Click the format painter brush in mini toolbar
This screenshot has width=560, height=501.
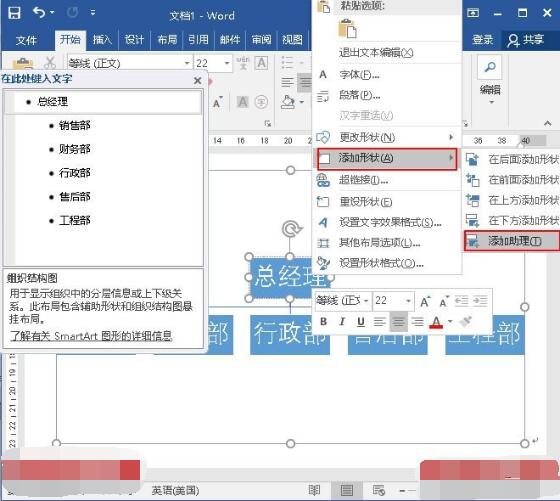coord(466,322)
